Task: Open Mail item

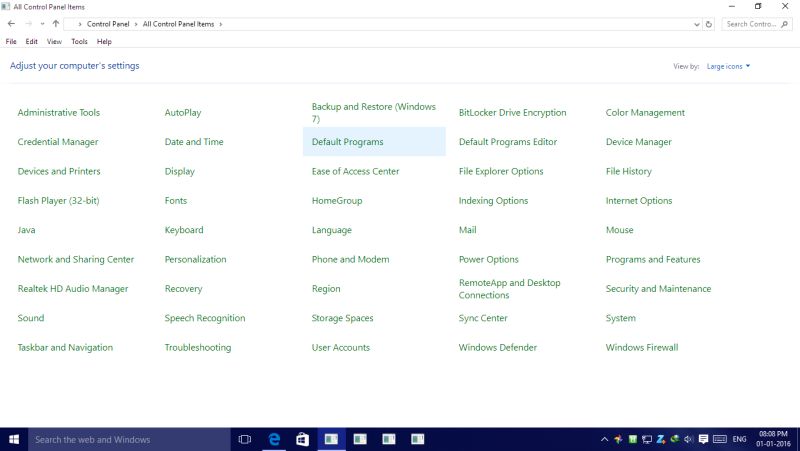Action: click(467, 230)
